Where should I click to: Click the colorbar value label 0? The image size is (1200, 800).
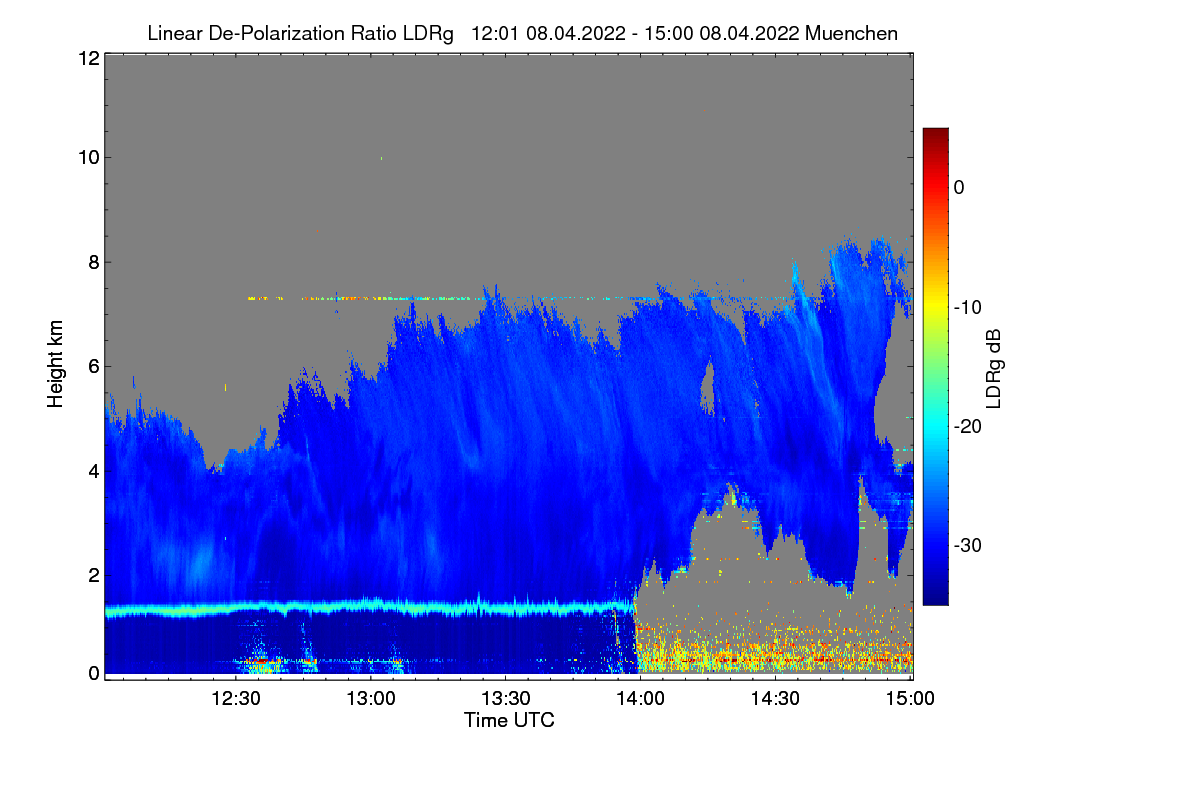[x=959, y=187]
